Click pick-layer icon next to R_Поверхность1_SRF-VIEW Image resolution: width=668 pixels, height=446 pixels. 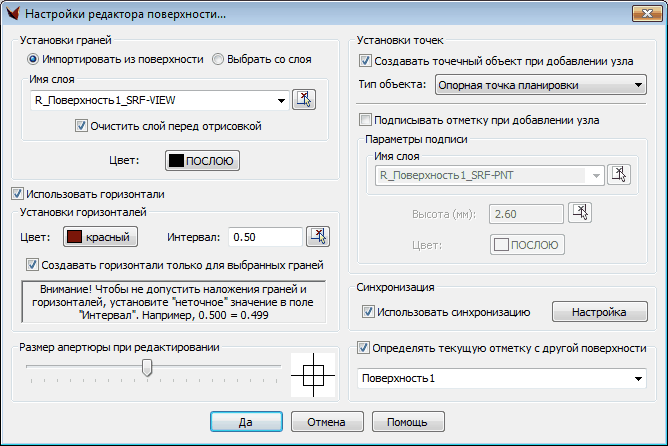pos(303,99)
